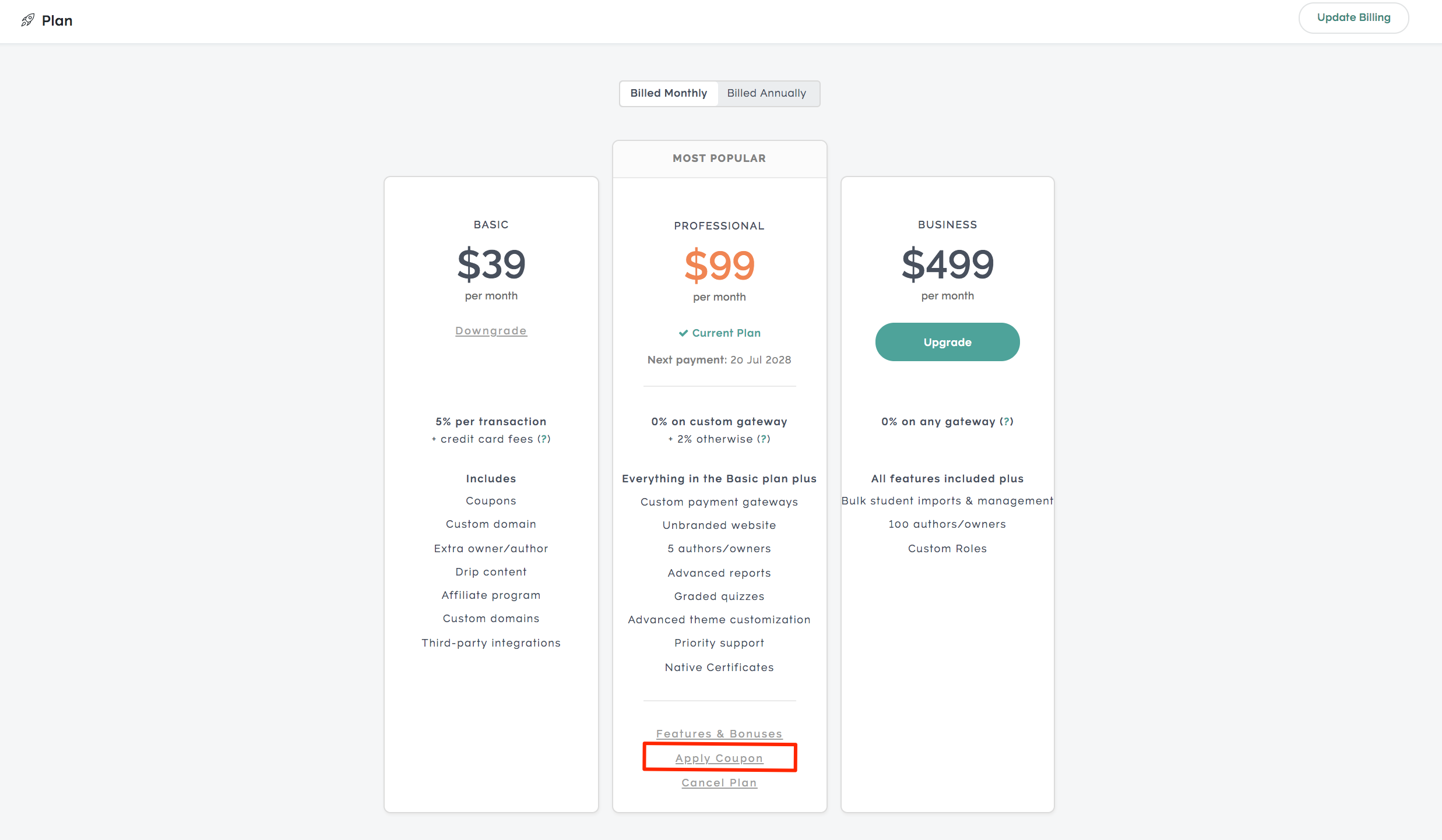Click the Business plan gateway question mark
This screenshot has height=840, width=1442.
1007,421
